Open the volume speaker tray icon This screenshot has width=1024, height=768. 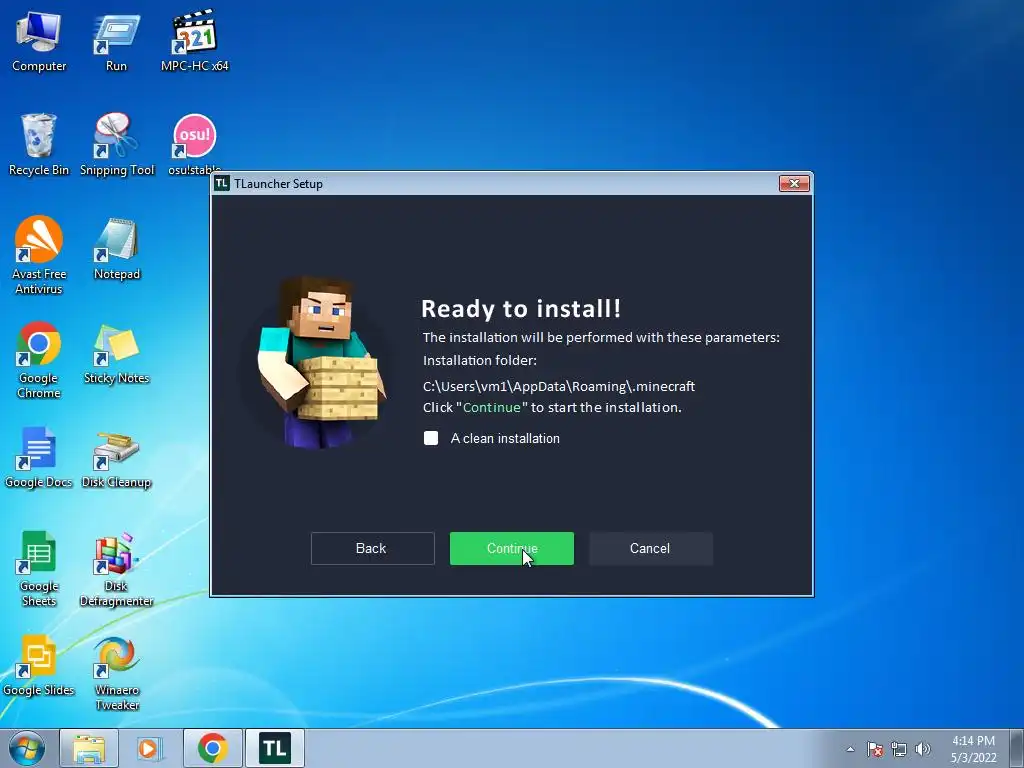[923, 749]
